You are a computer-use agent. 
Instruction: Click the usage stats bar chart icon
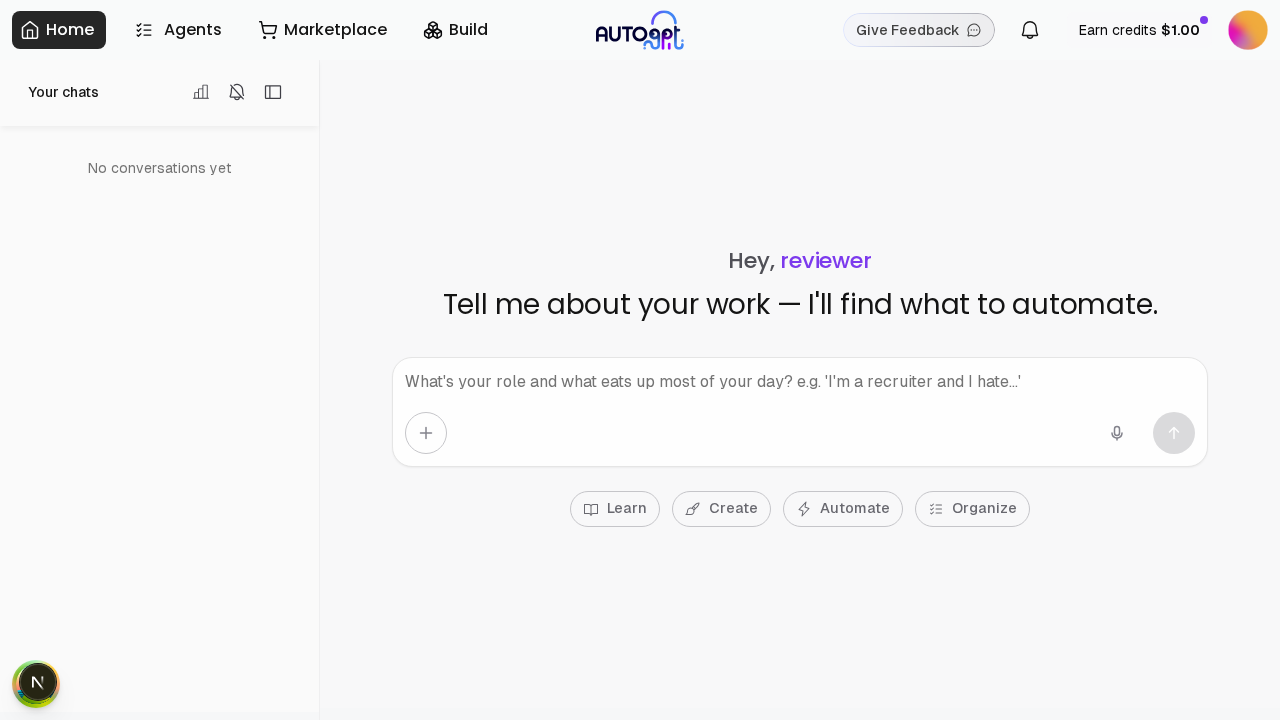(x=201, y=92)
